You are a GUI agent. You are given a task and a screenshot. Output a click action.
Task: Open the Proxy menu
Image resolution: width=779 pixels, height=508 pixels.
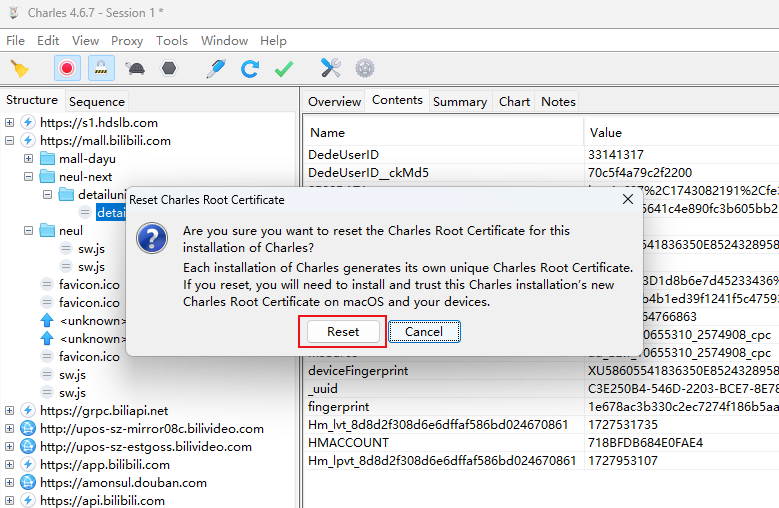(x=127, y=41)
